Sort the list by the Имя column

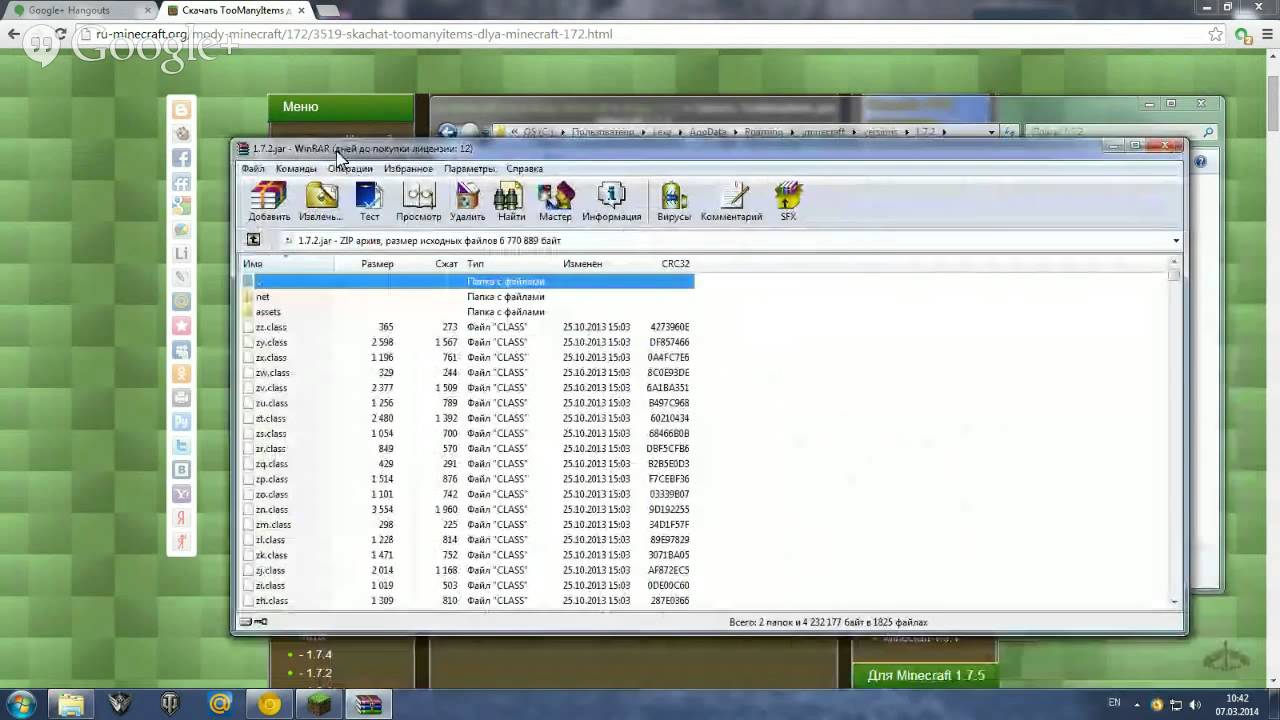(x=287, y=264)
